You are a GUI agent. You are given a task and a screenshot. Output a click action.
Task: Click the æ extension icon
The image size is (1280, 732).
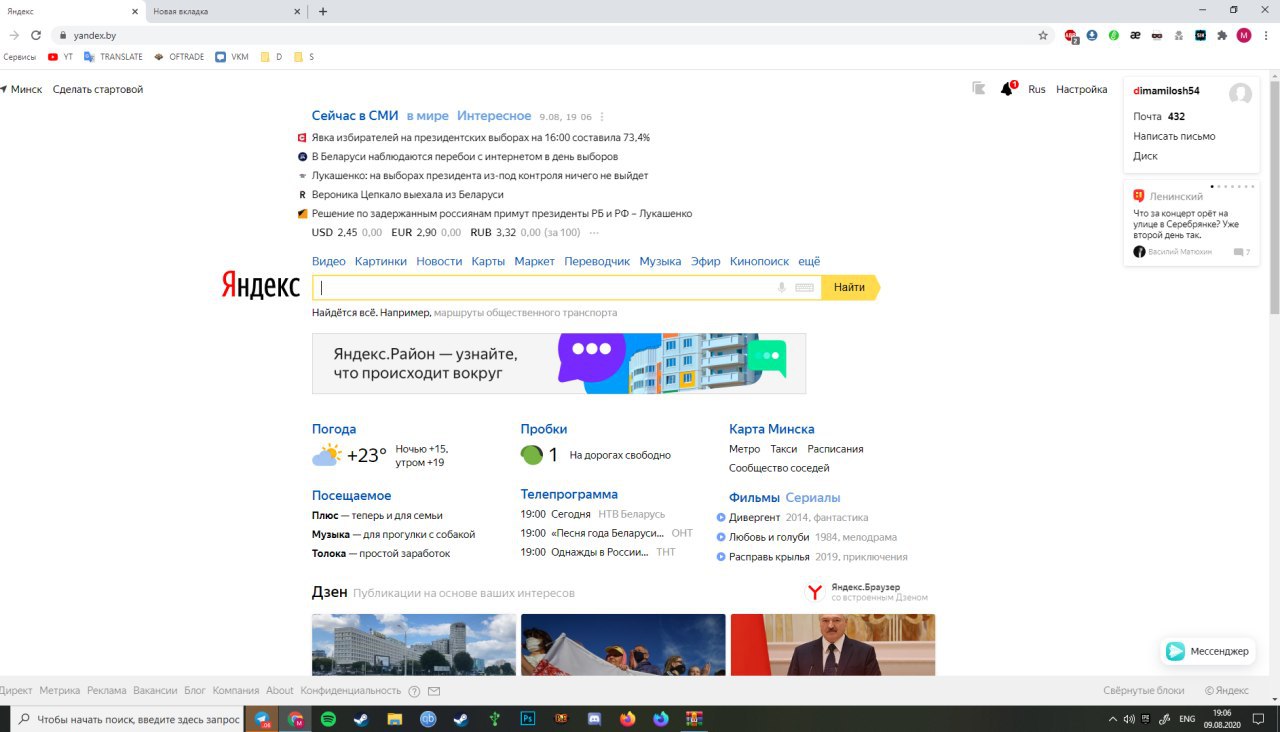click(1135, 35)
